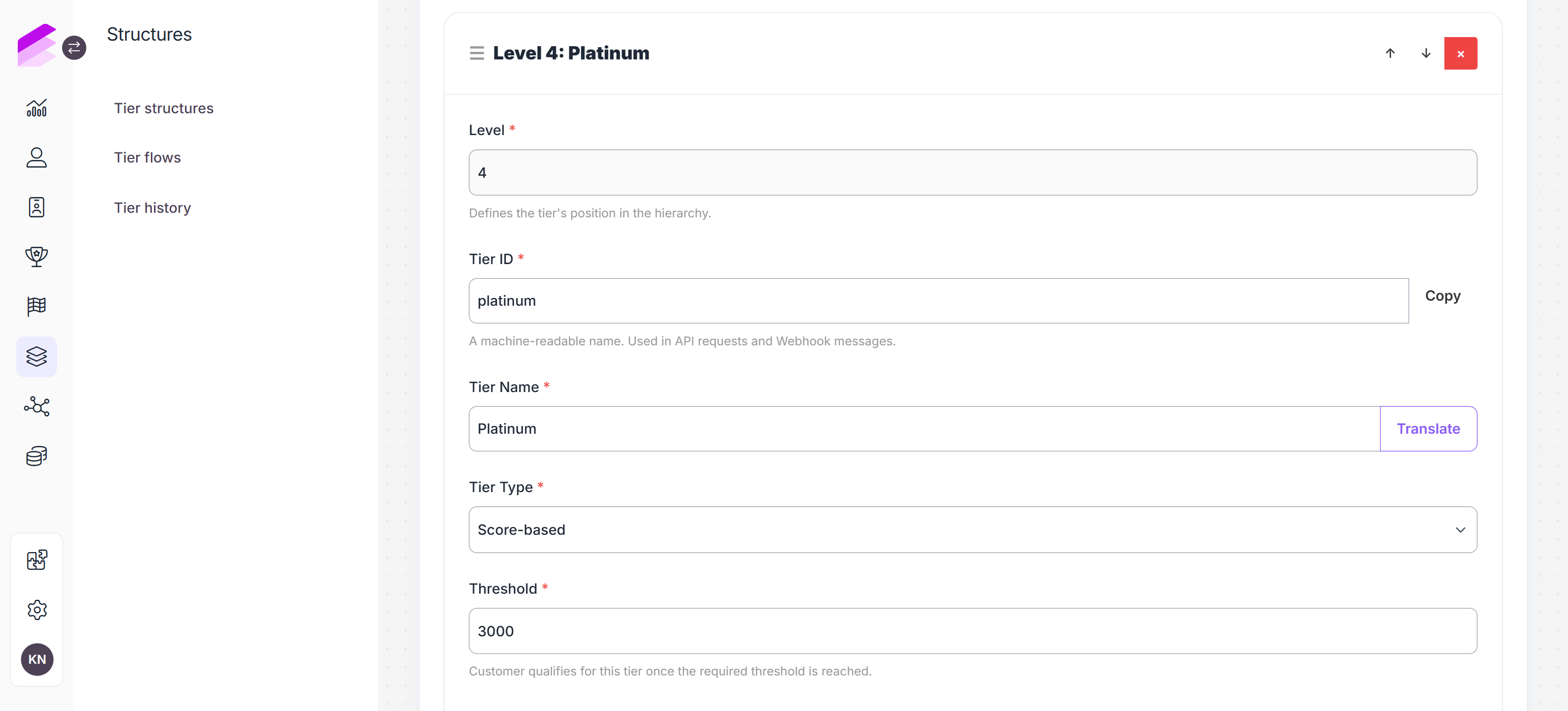The height and width of the screenshot is (711, 1568).
Task: Copy the platinum Tier ID
Action: click(1442, 296)
